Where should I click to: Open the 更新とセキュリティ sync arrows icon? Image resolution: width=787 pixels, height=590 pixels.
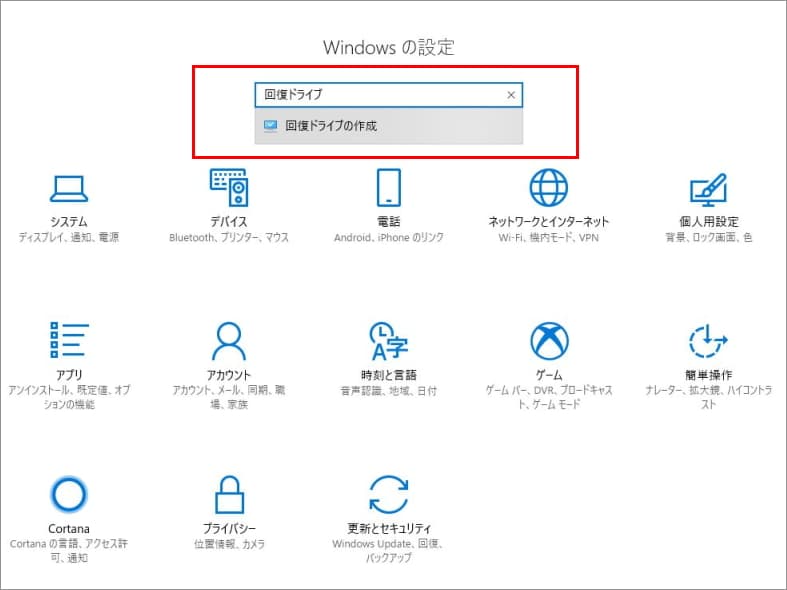(388, 495)
